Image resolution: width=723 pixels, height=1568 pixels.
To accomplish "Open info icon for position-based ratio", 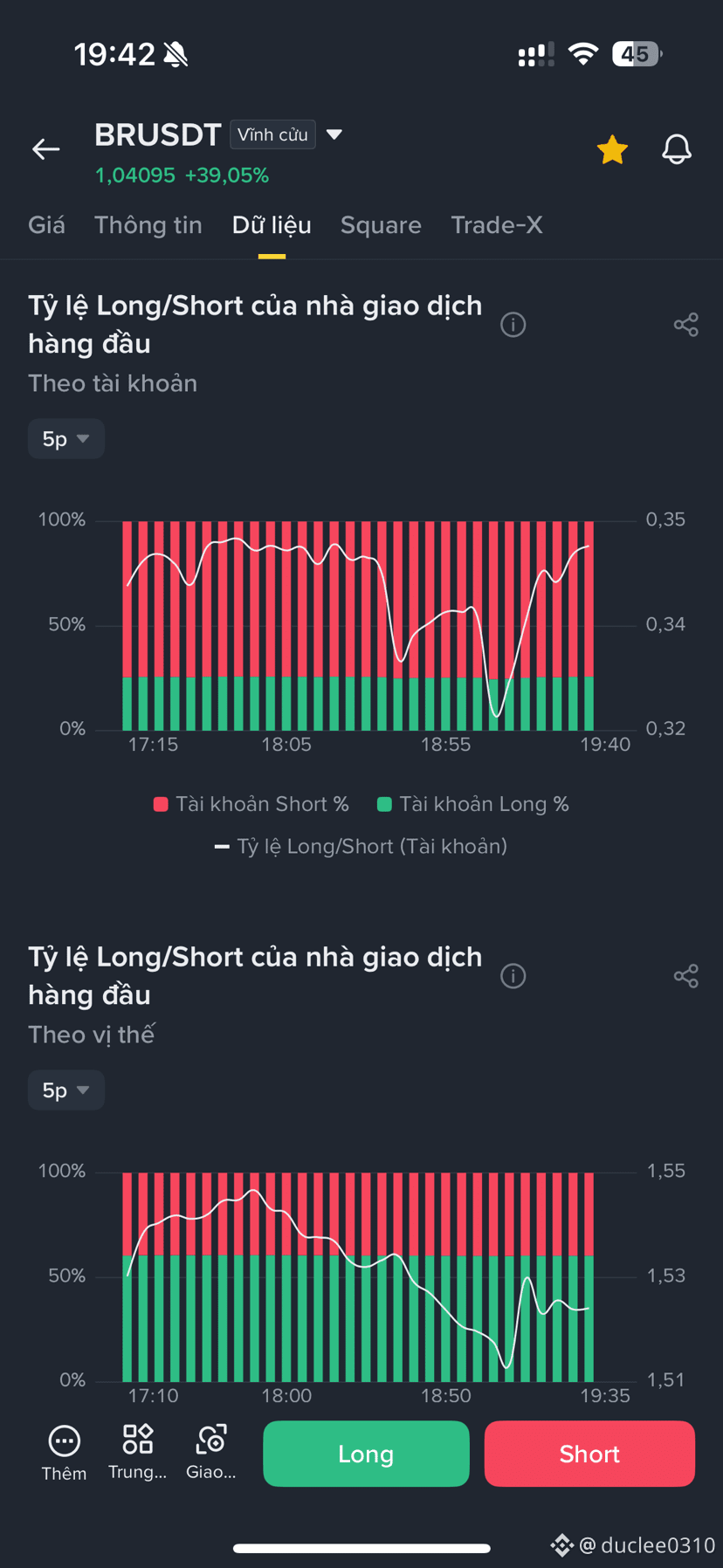I will pos(513,976).
